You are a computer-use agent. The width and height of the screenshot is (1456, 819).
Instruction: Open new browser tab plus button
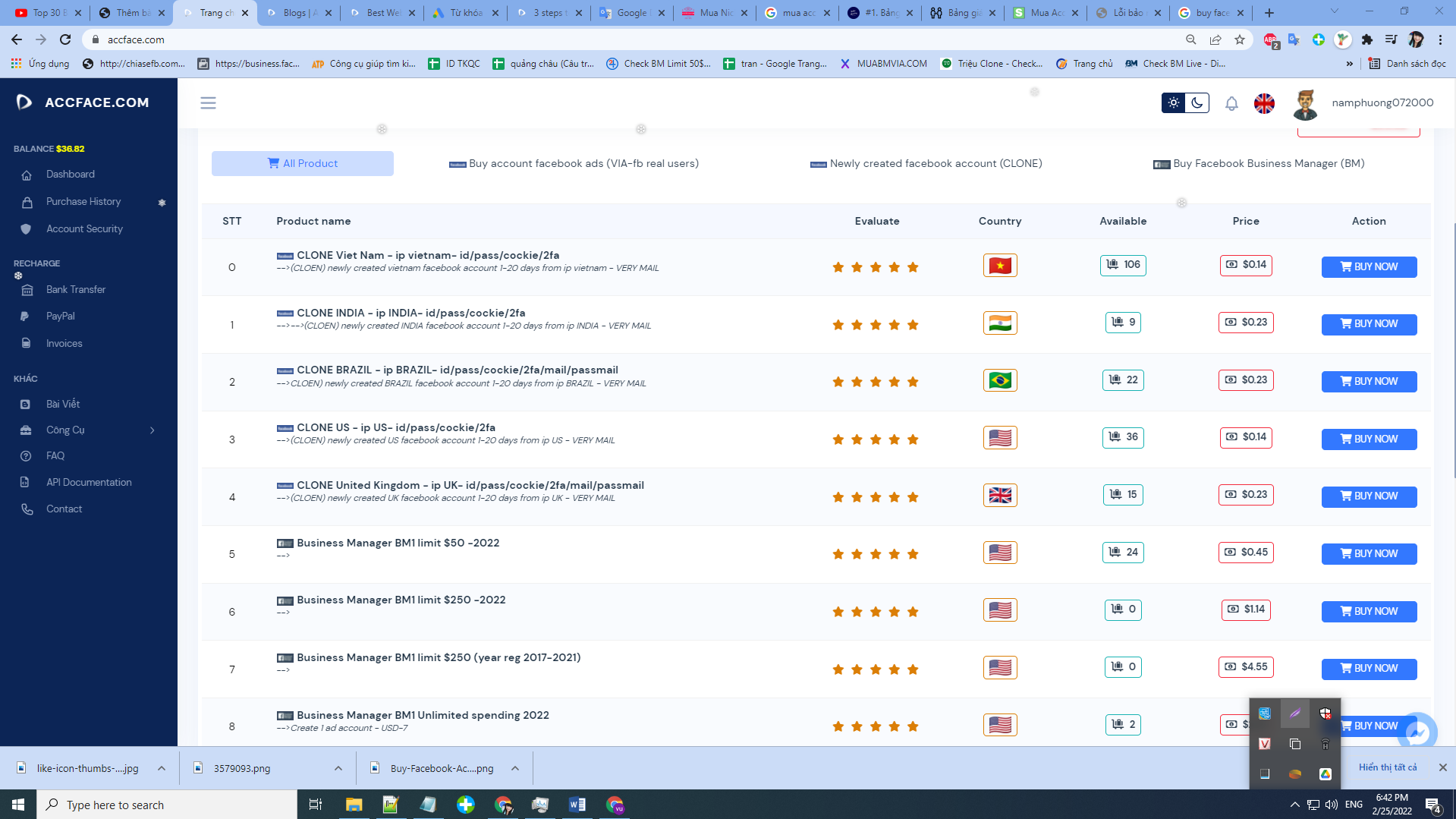tap(1269, 13)
